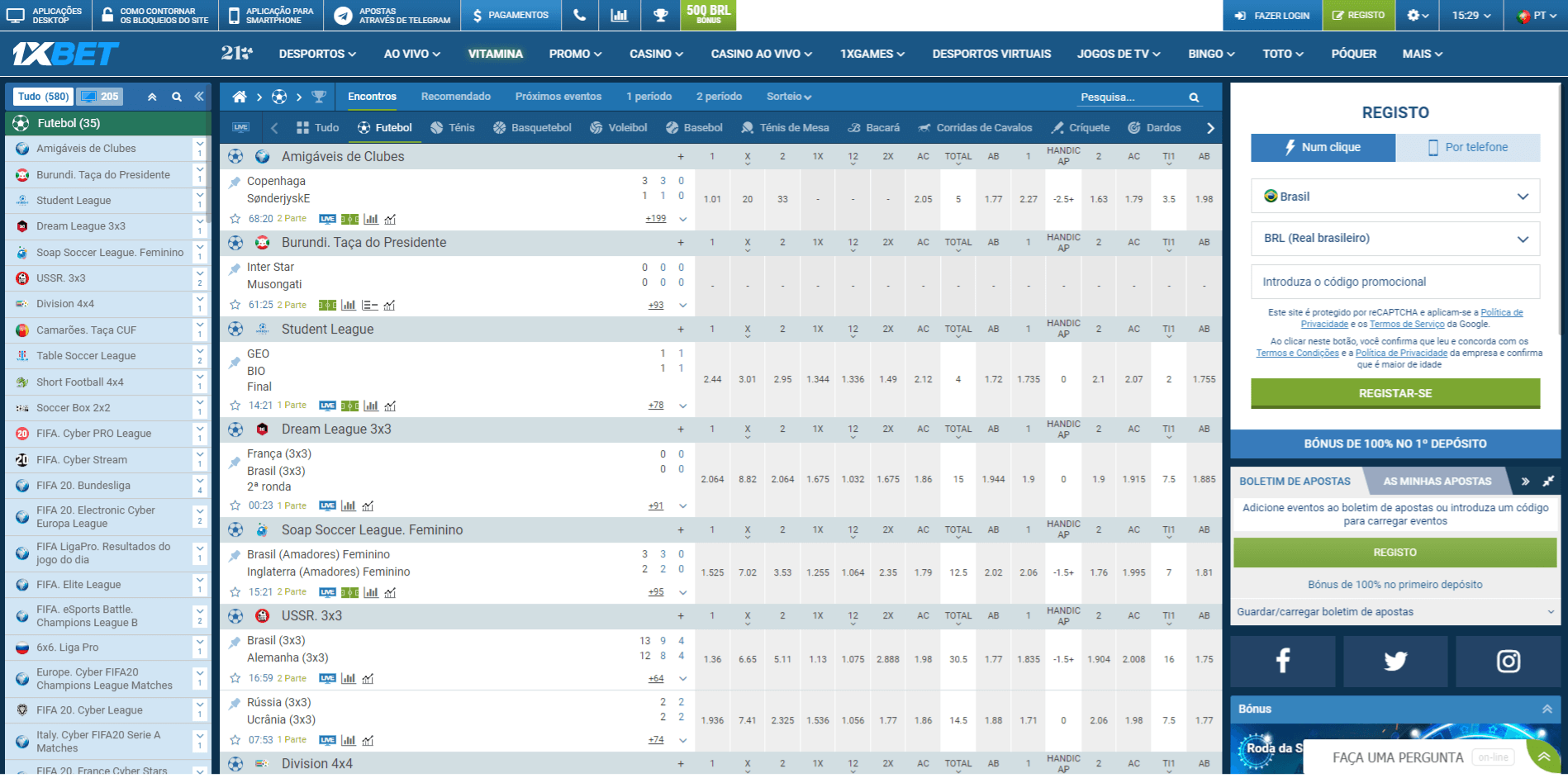Click the Pesquisa search field

click(1129, 97)
